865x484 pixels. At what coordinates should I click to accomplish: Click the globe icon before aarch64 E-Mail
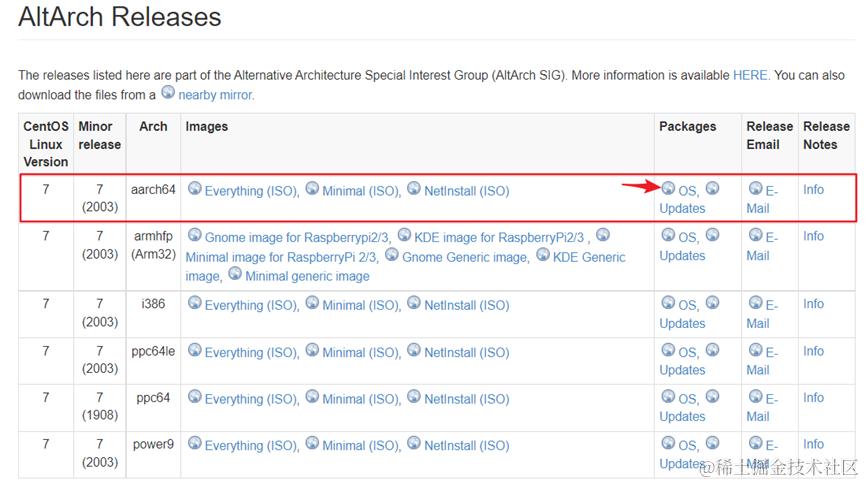pyautogui.click(x=755, y=188)
